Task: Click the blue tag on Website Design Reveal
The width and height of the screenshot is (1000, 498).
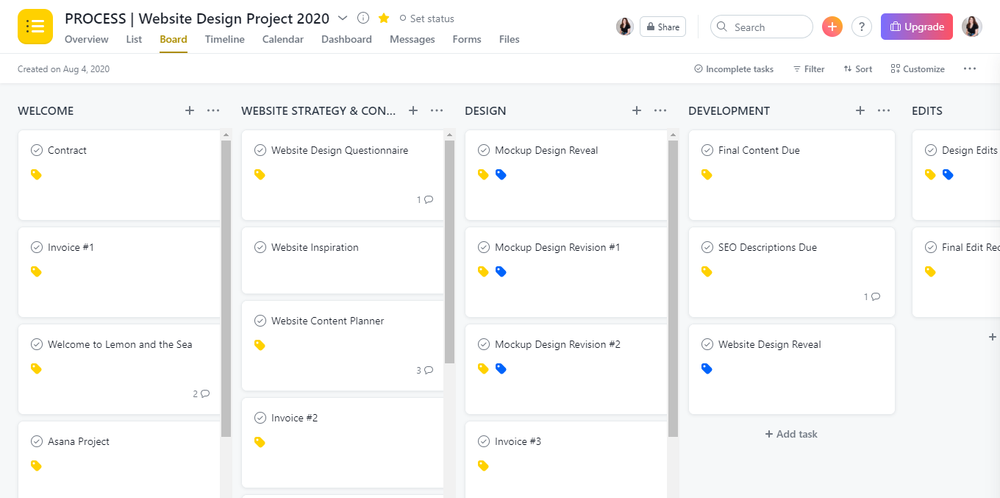Action: (x=706, y=369)
